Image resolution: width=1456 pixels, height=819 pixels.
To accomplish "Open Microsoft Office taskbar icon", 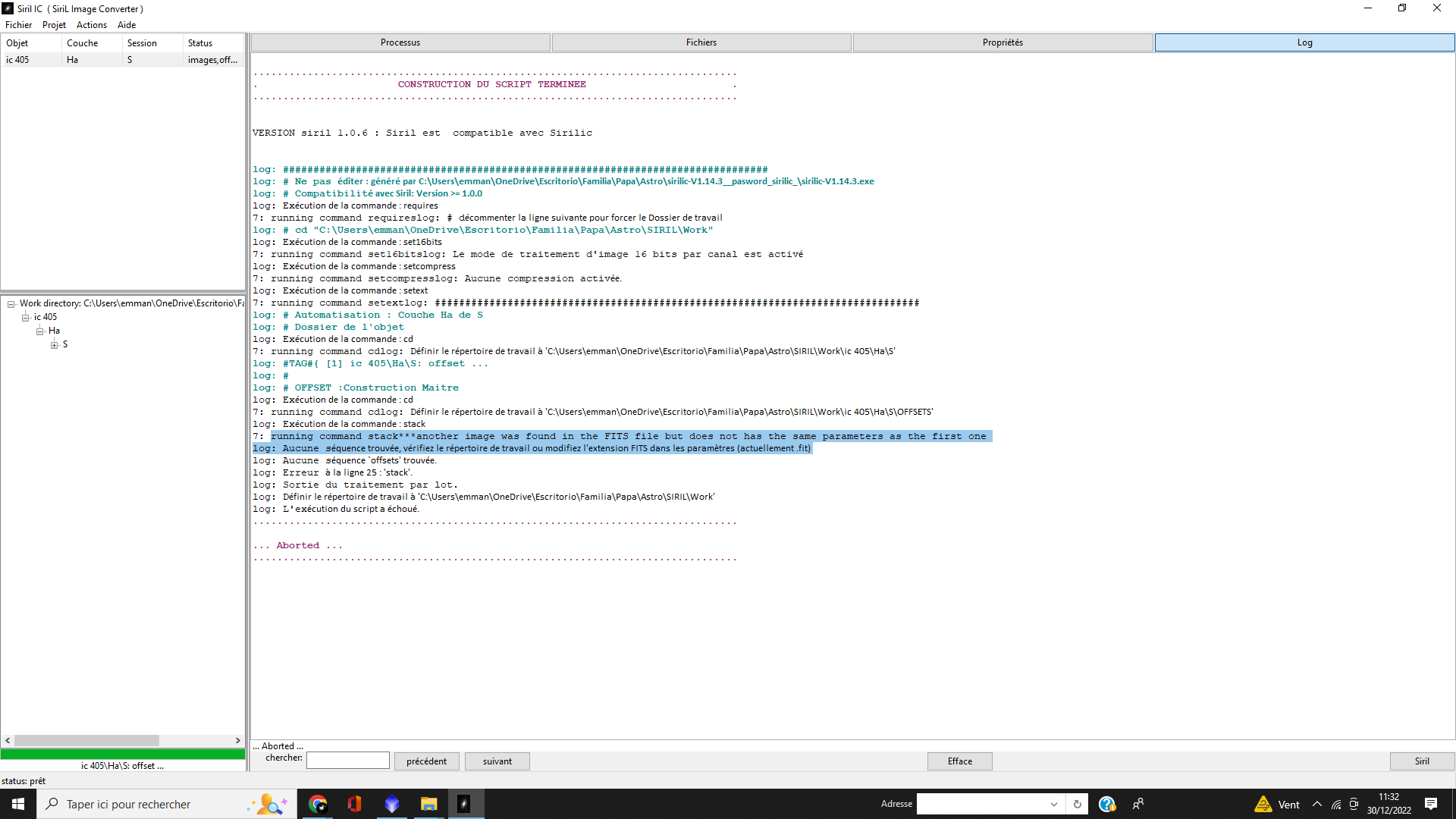I will coord(354,804).
